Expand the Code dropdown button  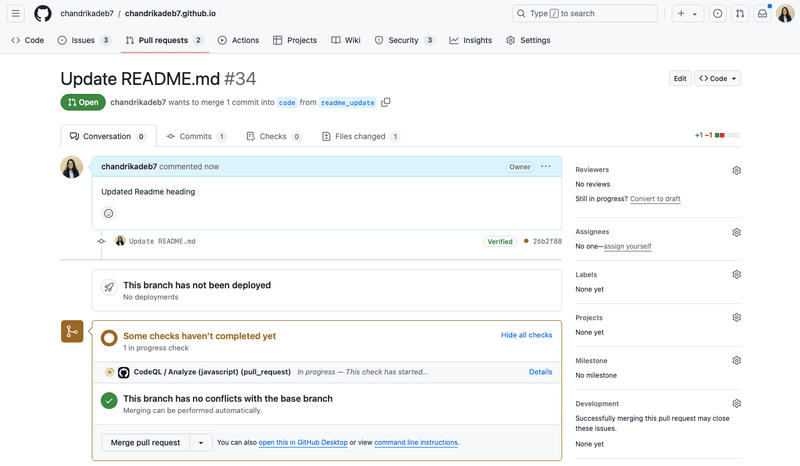coord(717,79)
